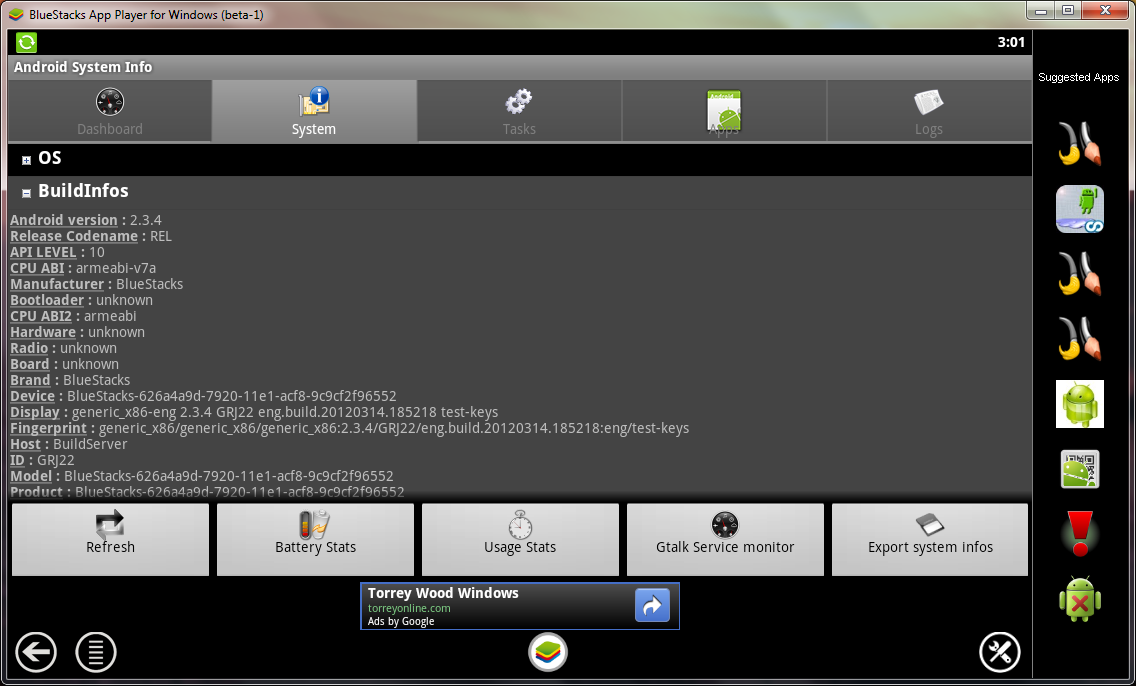Collapse the BuildInfos section
Screen dimensions: 1136x686
coord(27,193)
